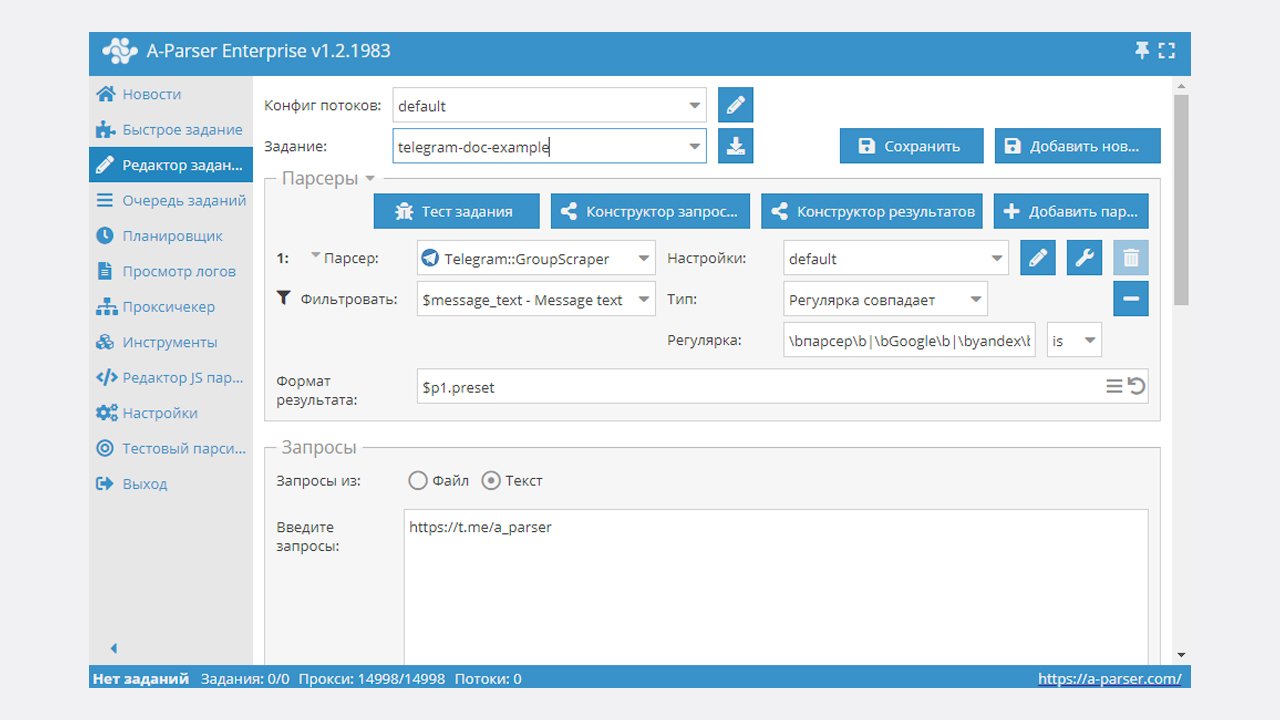This screenshot has width=1280, height=720.
Task: Open Настройки in the sidebar
Action: [170, 413]
